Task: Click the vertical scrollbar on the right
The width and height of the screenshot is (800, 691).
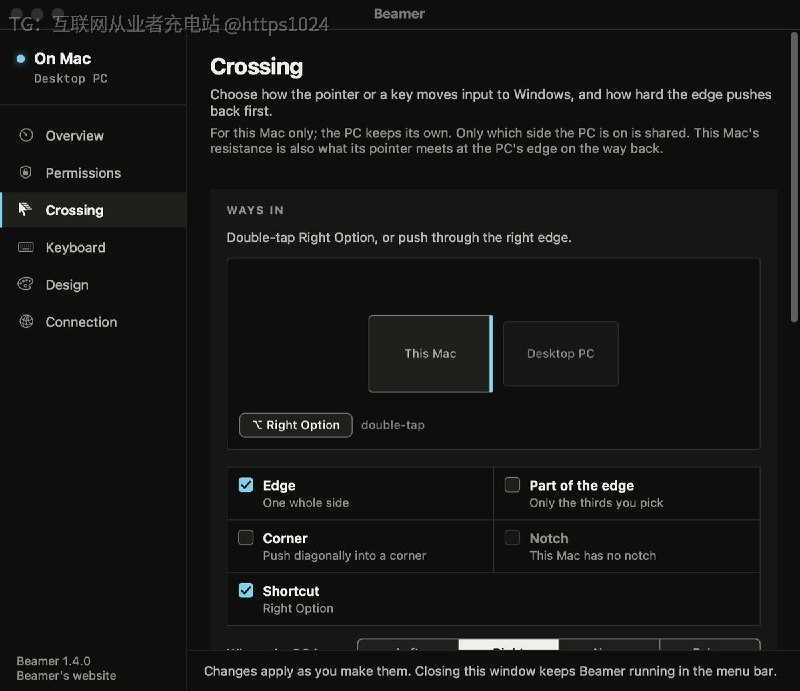Action: [794, 177]
